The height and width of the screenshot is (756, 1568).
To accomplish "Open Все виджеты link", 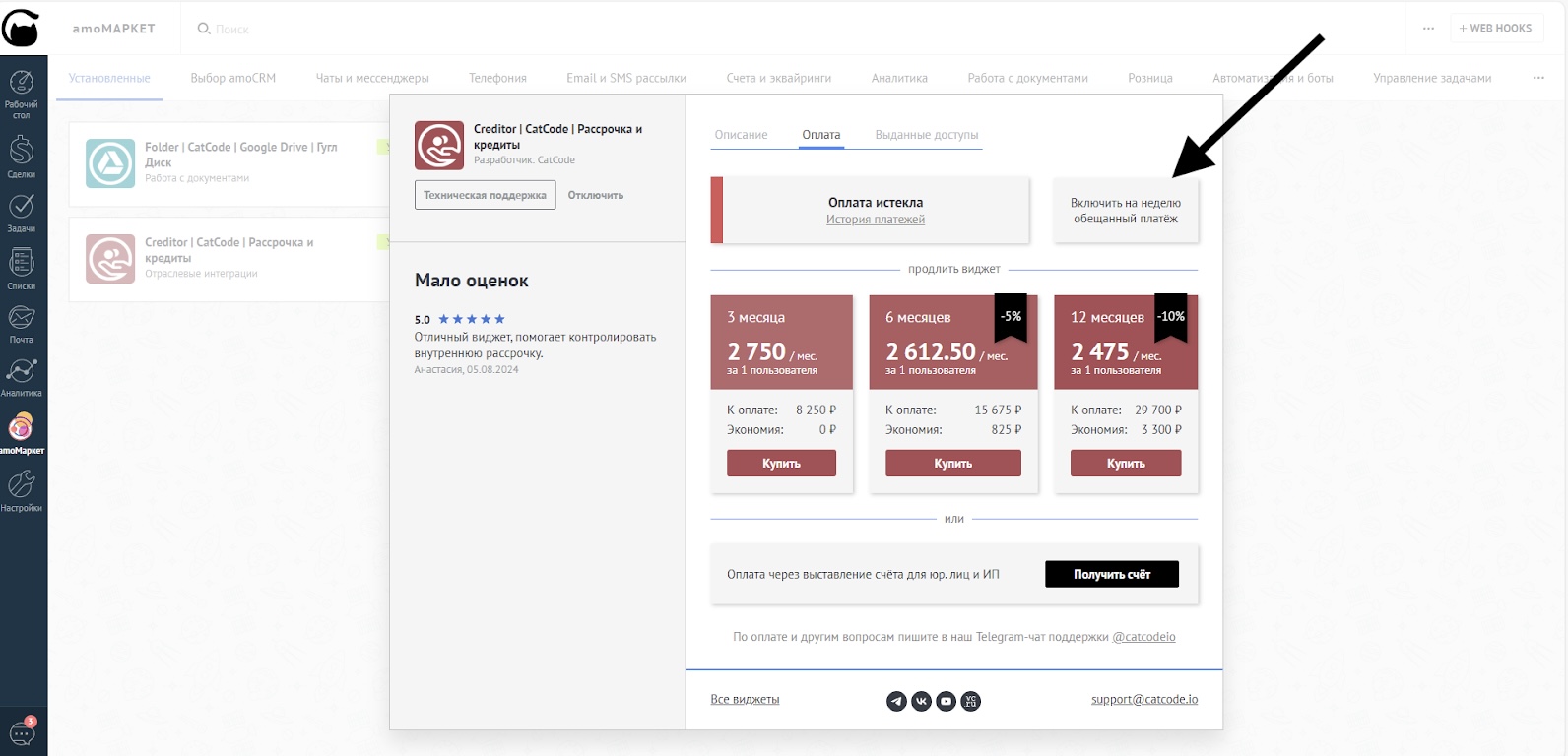I will [745, 700].
